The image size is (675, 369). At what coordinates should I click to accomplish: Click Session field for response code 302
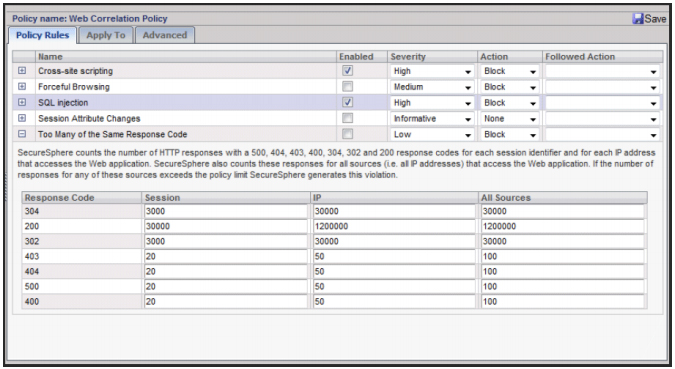point(226,242)
